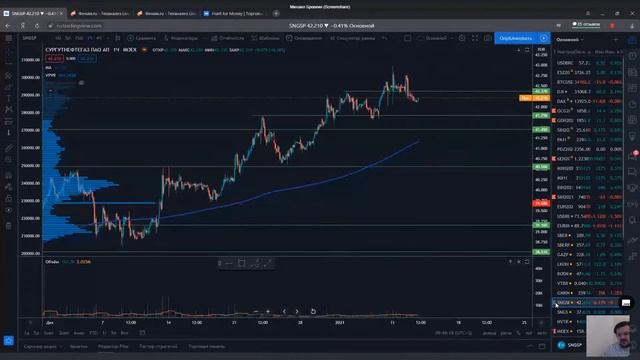Collapse the bottom panel chevron
Screen dimensions: 640x360
[x=530, y=347]
